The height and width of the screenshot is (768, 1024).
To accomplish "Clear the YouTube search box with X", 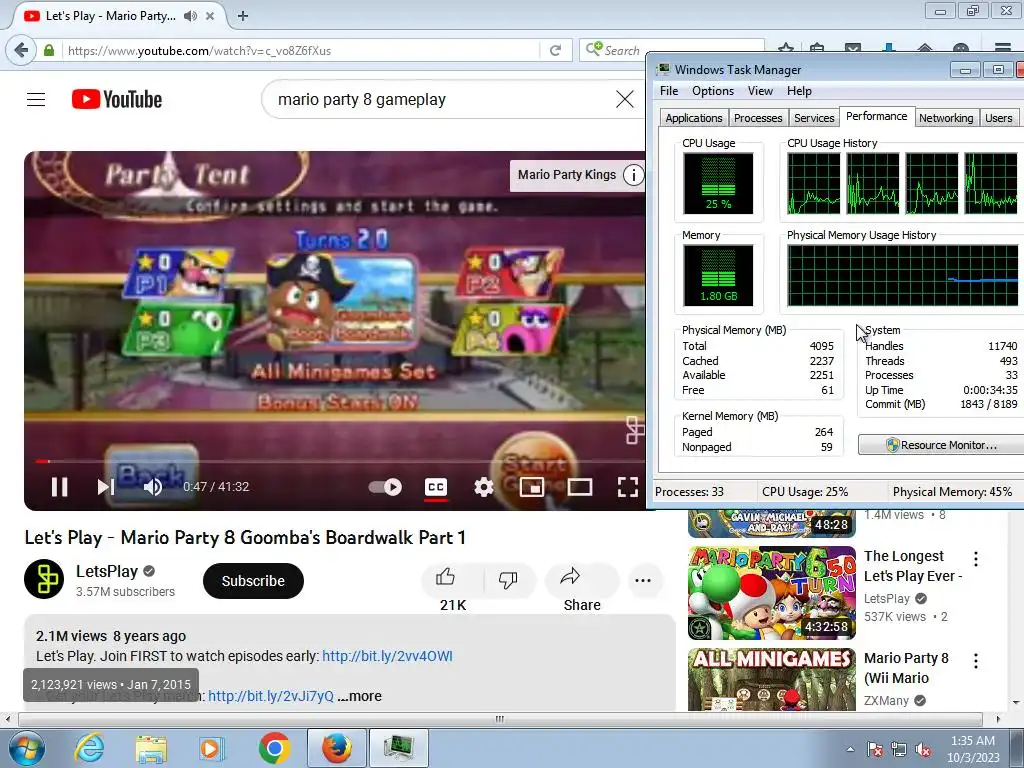I will [x=625, y=99].
